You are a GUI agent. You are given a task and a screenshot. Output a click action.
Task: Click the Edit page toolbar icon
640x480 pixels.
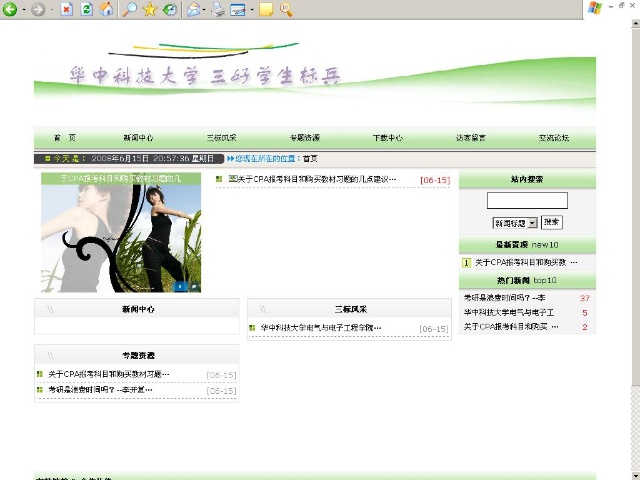238,9
